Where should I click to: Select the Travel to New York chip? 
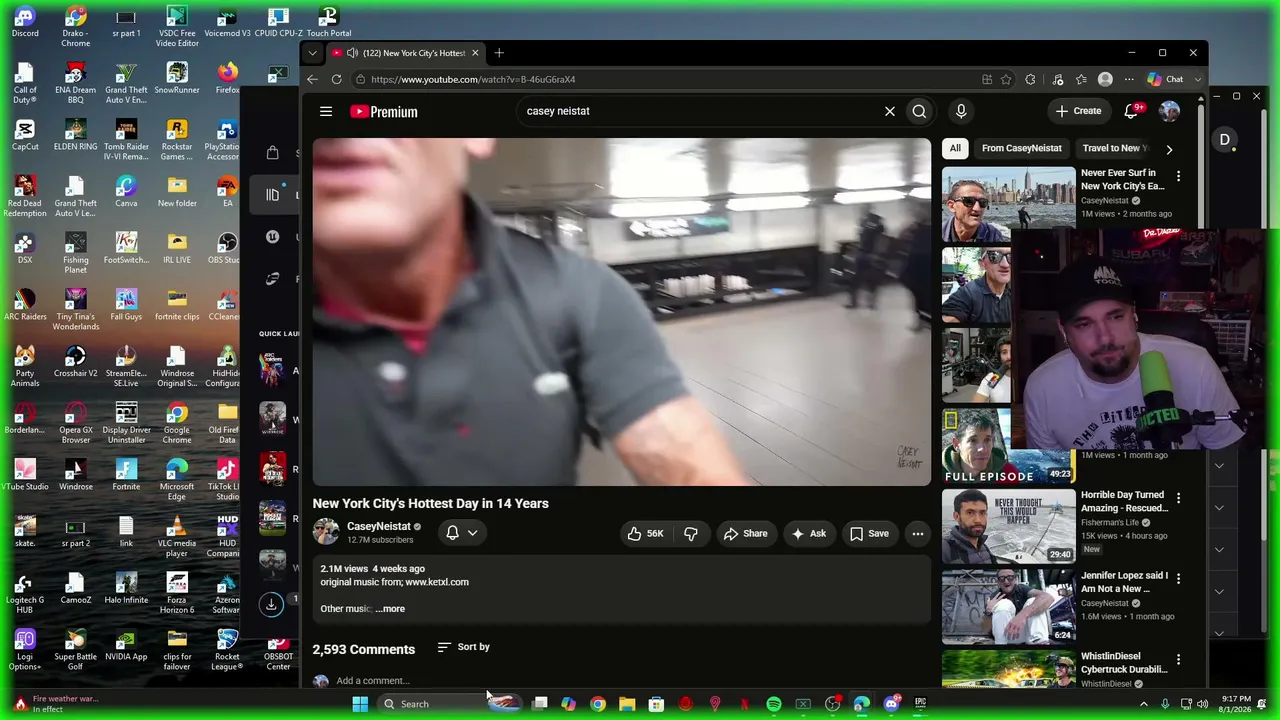tap(1115, 148)
